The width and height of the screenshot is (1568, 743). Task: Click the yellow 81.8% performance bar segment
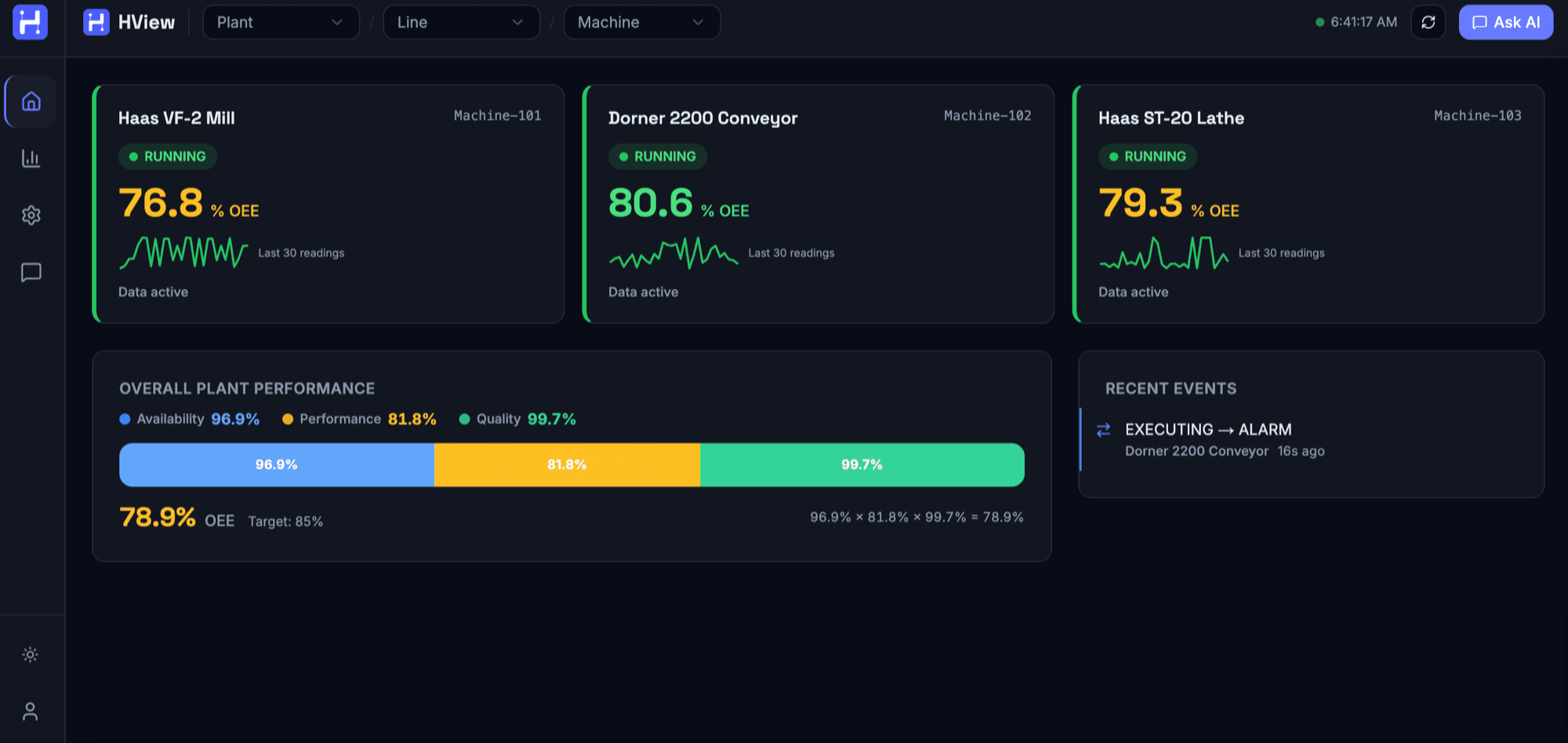pyautogui.click(x=567, y=465)
